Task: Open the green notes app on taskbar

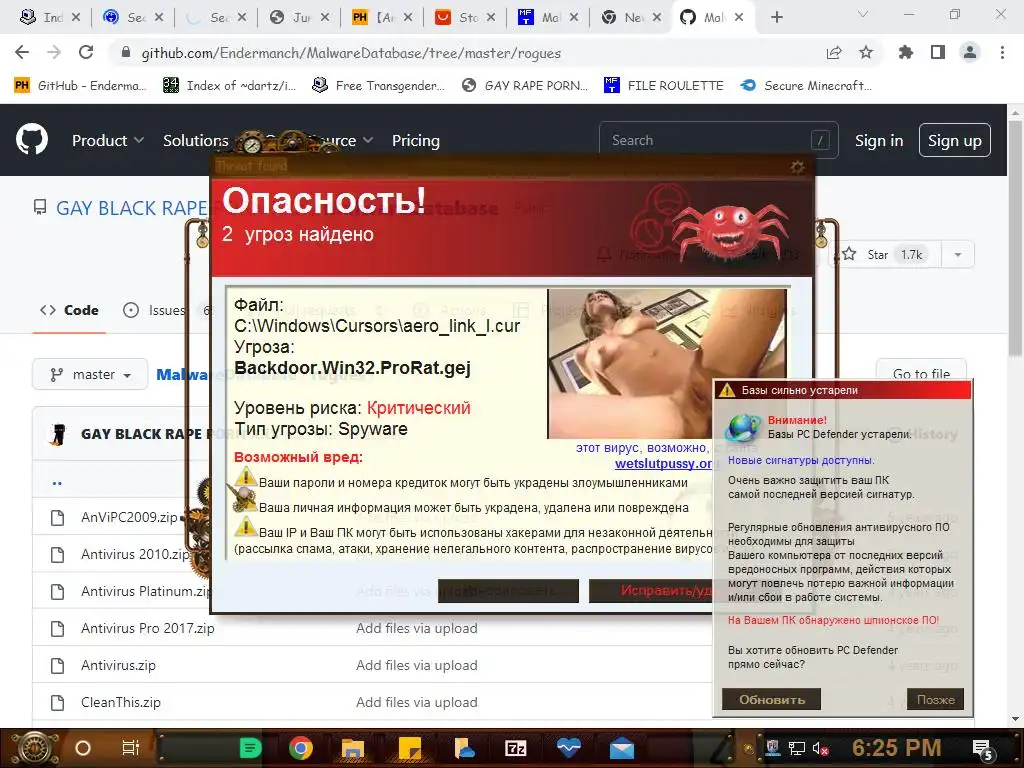Action: [x=250, y=748]
